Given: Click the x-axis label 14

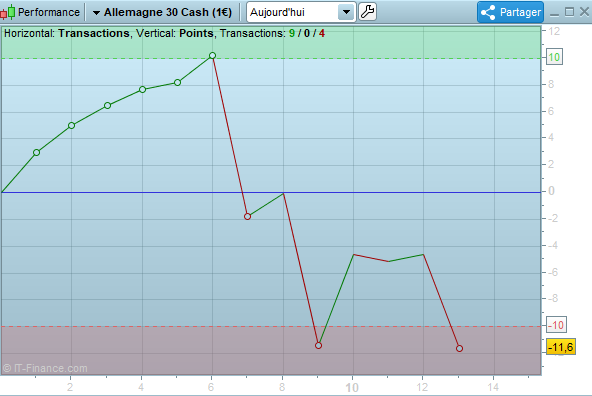Looking at the screenshot, I should 493,387.
